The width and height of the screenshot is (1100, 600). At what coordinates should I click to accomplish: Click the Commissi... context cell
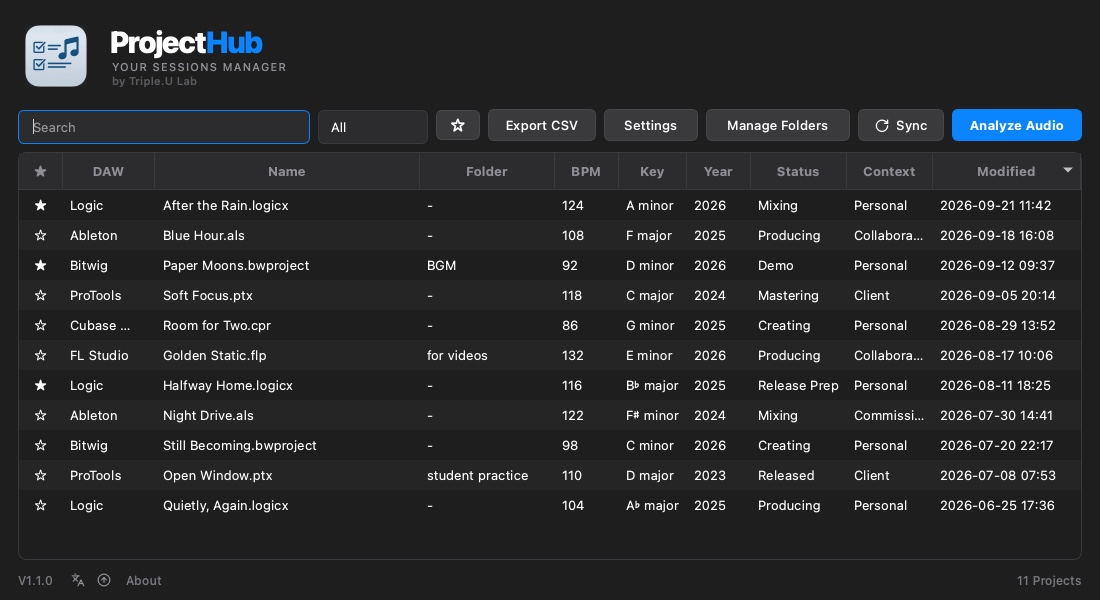pos(889,415)
